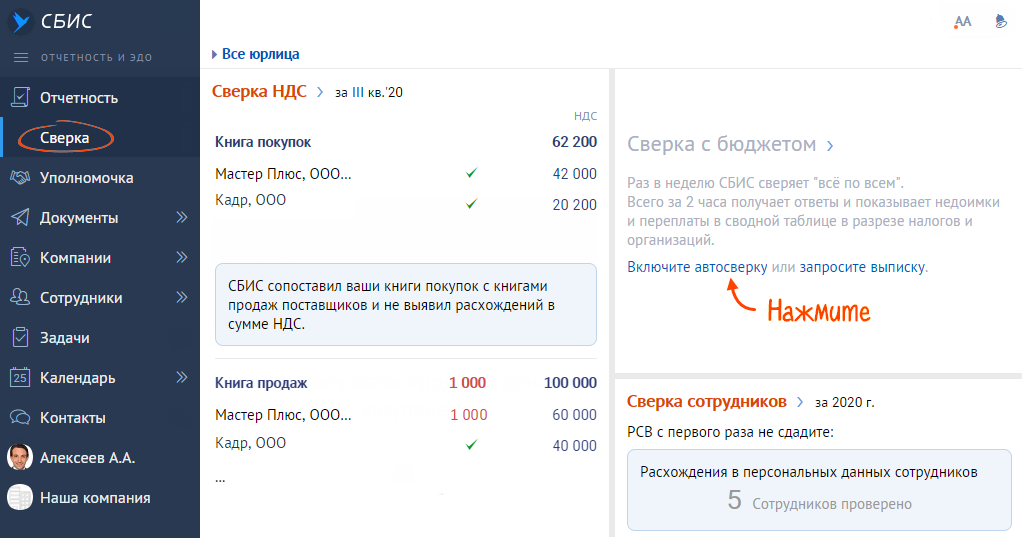Click the Контакты chat bubble icon
This screenshot has height=538, width=1022.
coord(20,418)
